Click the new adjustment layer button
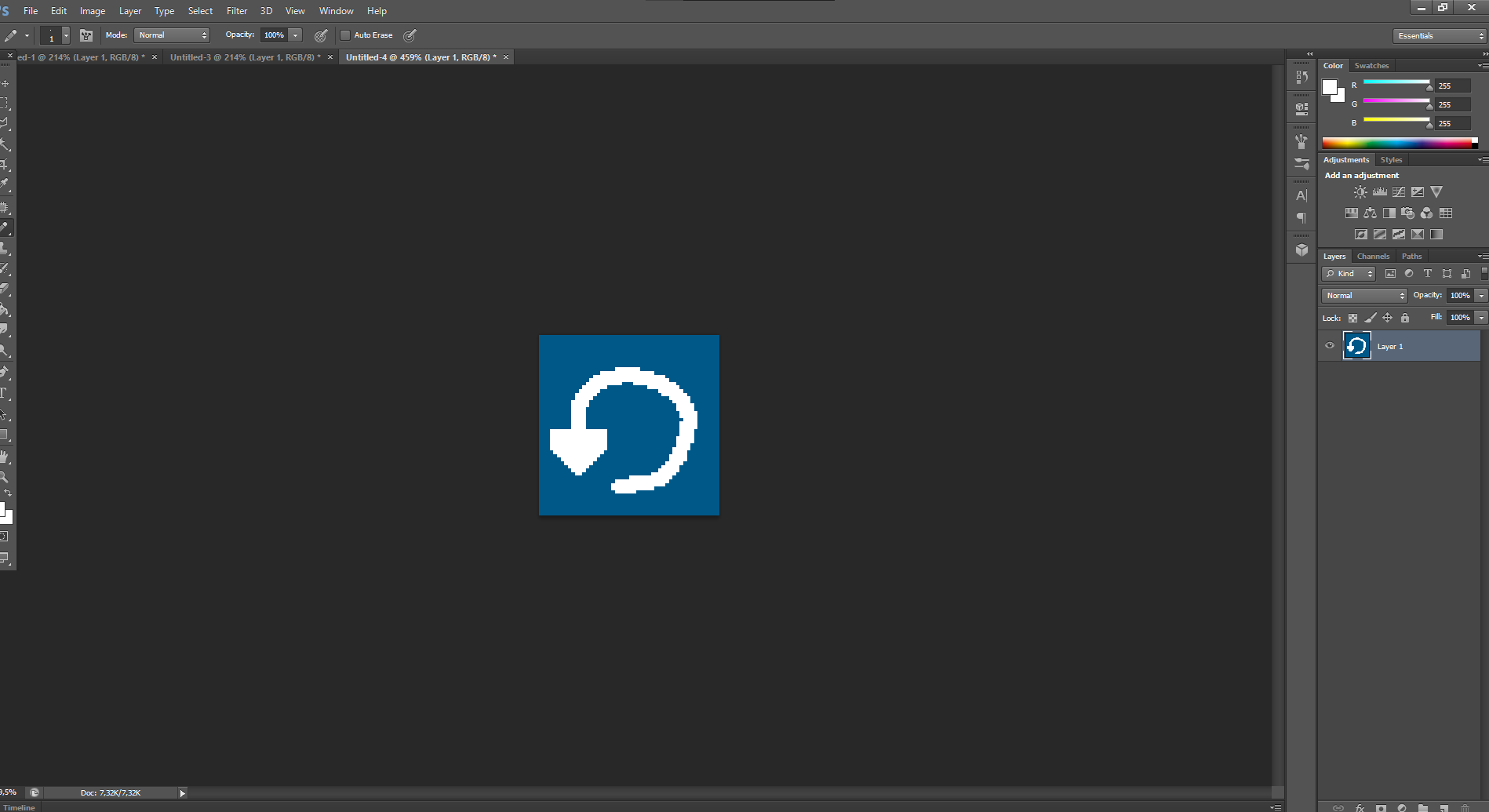This screenshot has height=812, width=1489. (x=1402, y=807)
